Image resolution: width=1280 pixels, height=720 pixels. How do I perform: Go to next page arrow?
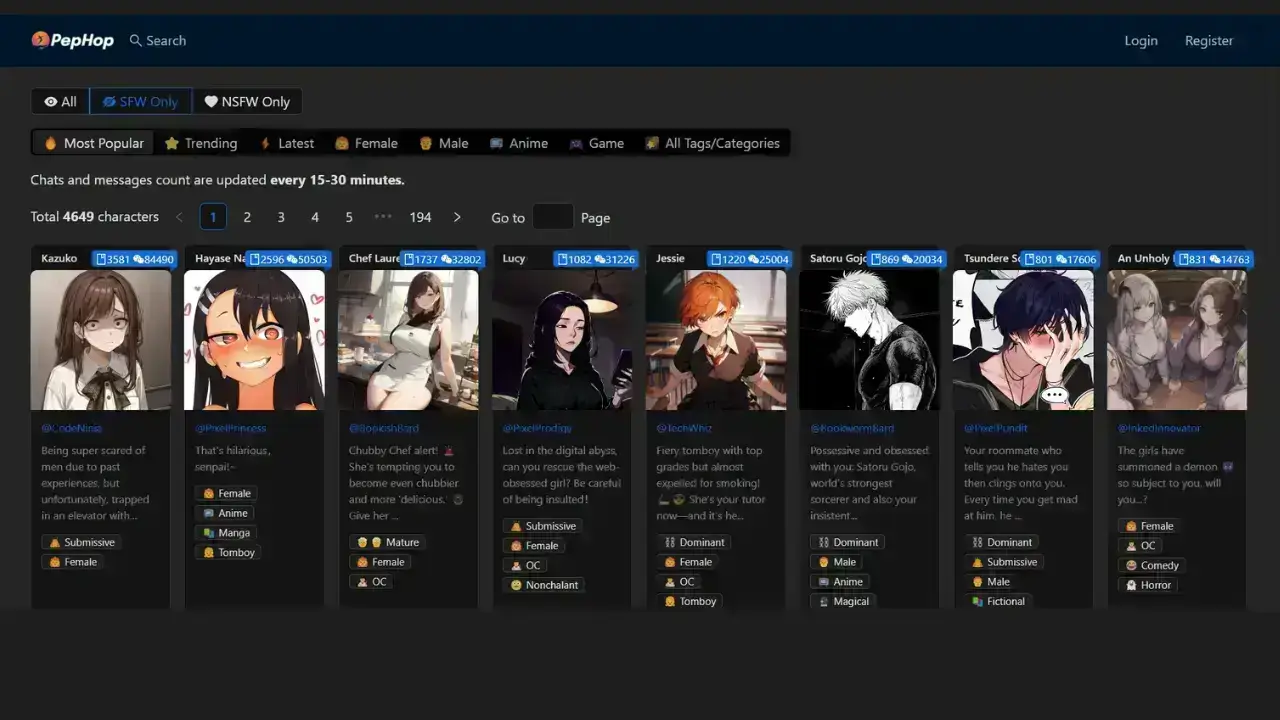[457, 217]
